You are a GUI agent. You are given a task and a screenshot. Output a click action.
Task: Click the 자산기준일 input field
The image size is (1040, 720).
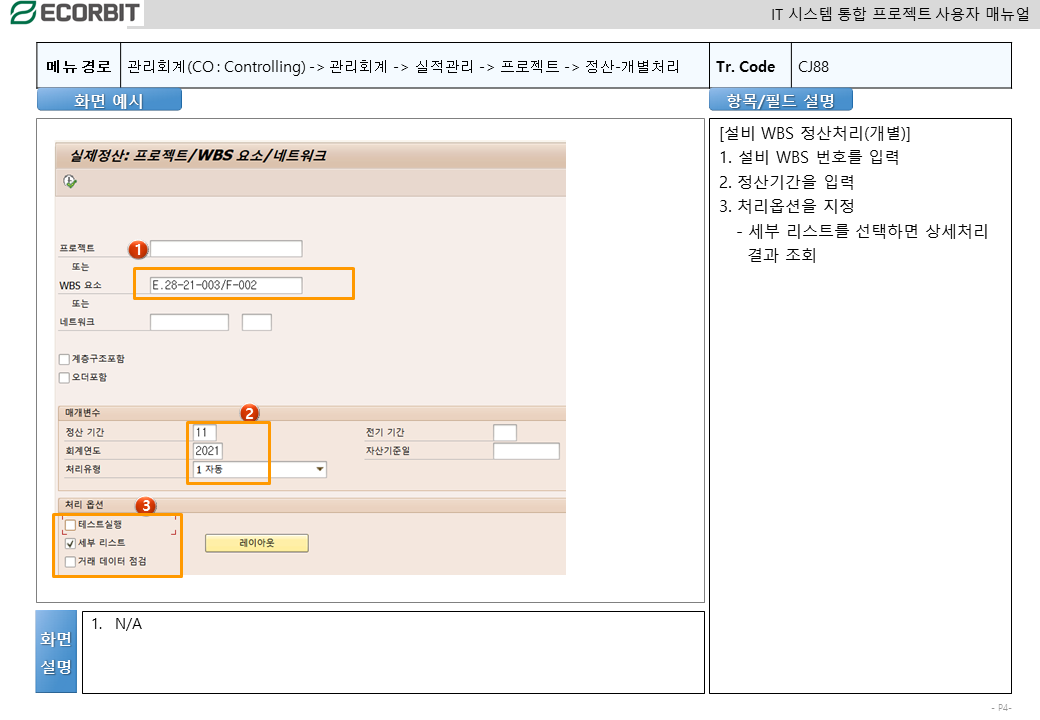pos(526,451)
